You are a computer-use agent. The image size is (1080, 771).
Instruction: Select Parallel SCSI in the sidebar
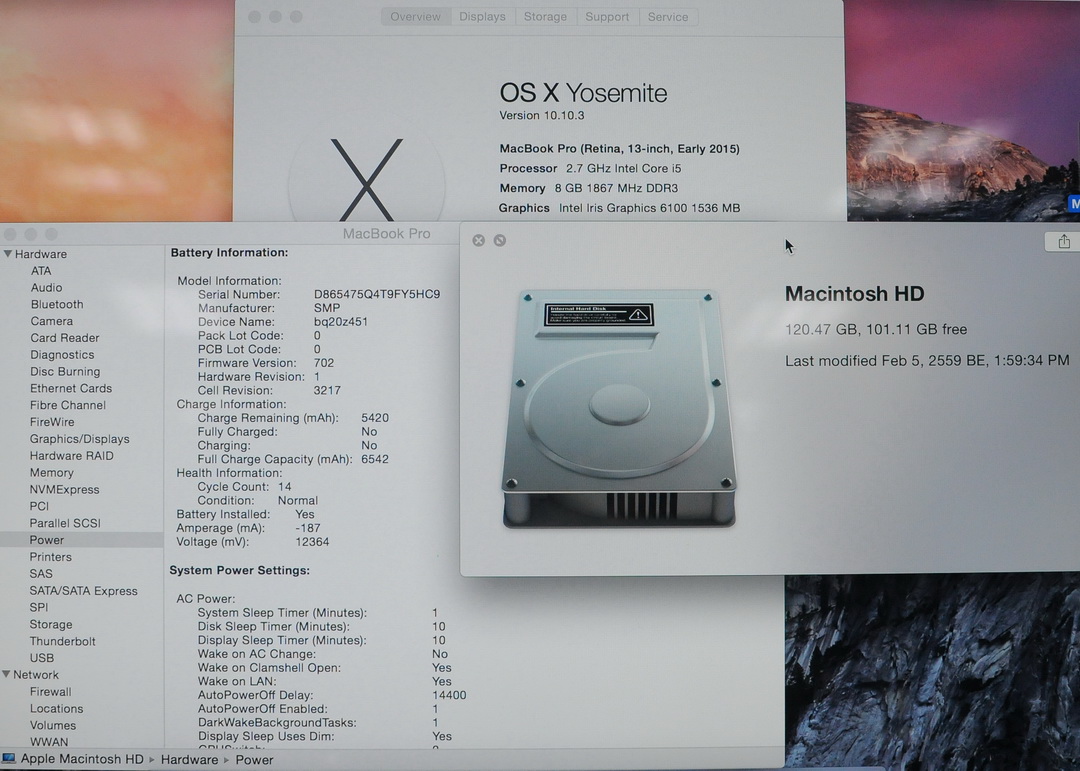pos(65,523)
